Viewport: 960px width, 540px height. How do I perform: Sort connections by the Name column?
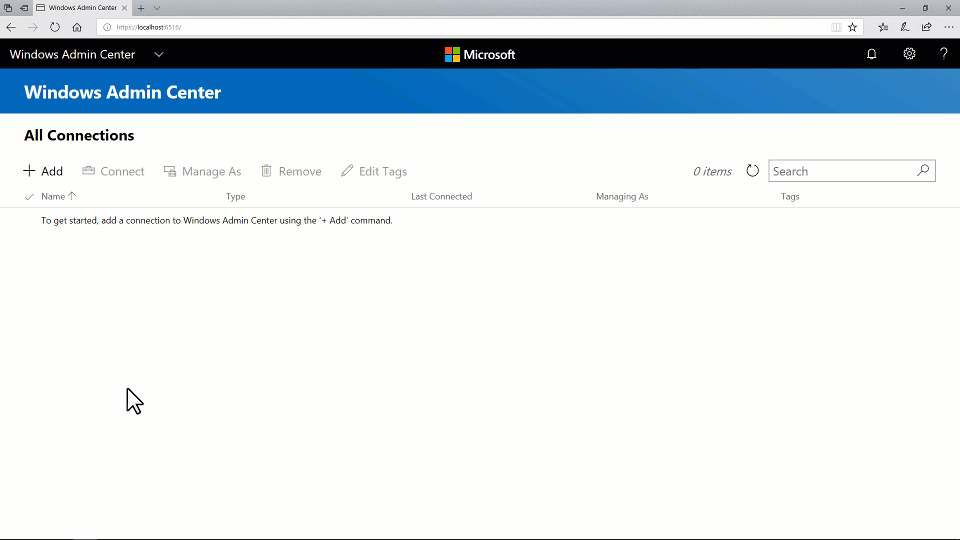(53, 197)
